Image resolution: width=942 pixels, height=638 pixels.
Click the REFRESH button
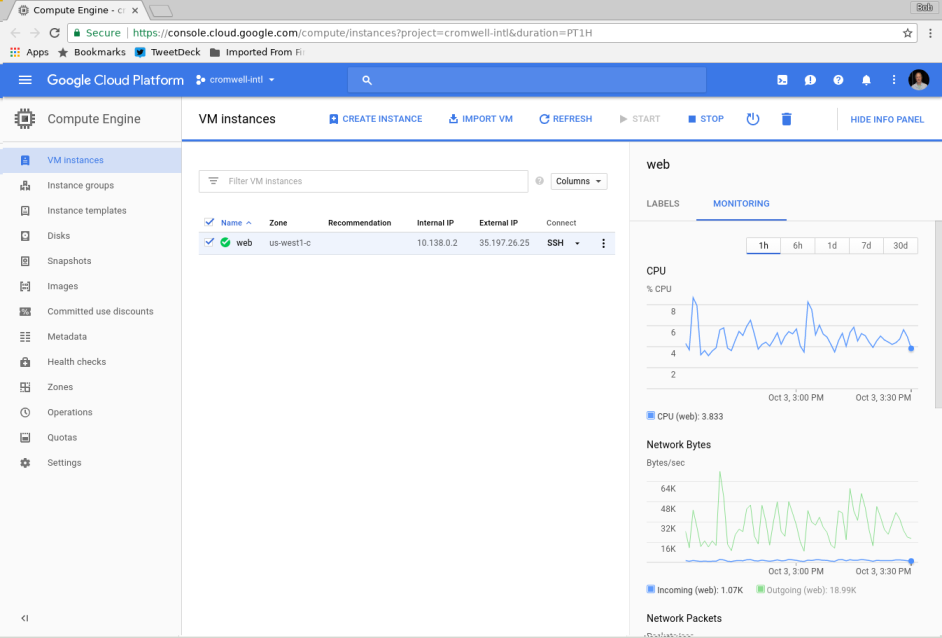click(x=565, y=119)
